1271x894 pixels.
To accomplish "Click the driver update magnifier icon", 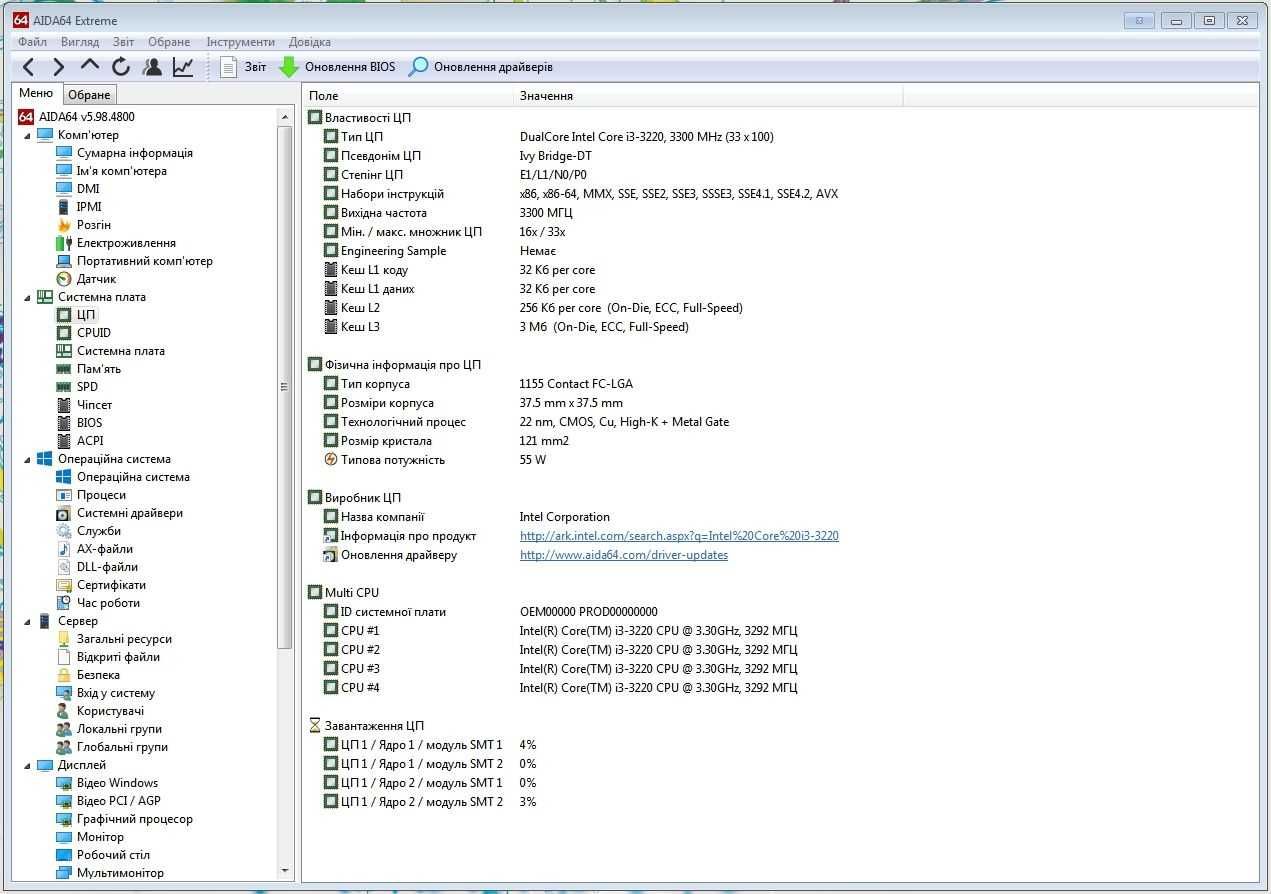I will coord(418,67).
